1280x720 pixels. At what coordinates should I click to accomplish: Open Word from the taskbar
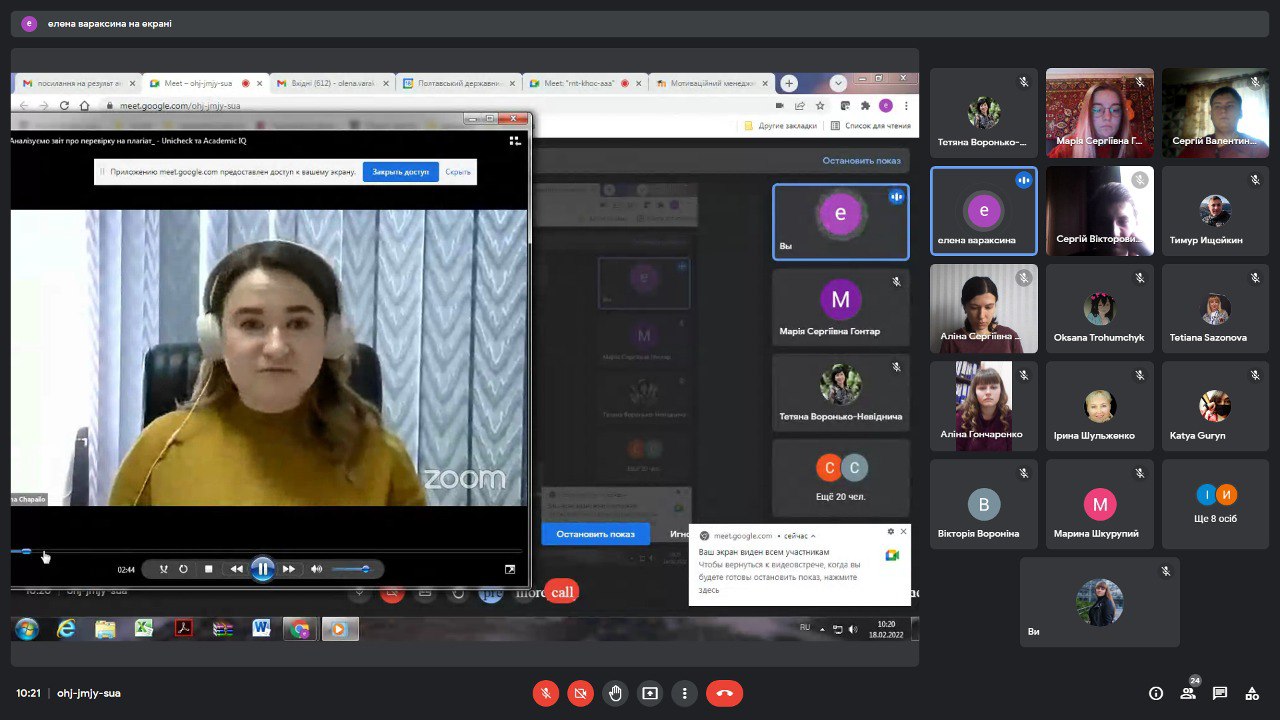click(x=262, y=629)
